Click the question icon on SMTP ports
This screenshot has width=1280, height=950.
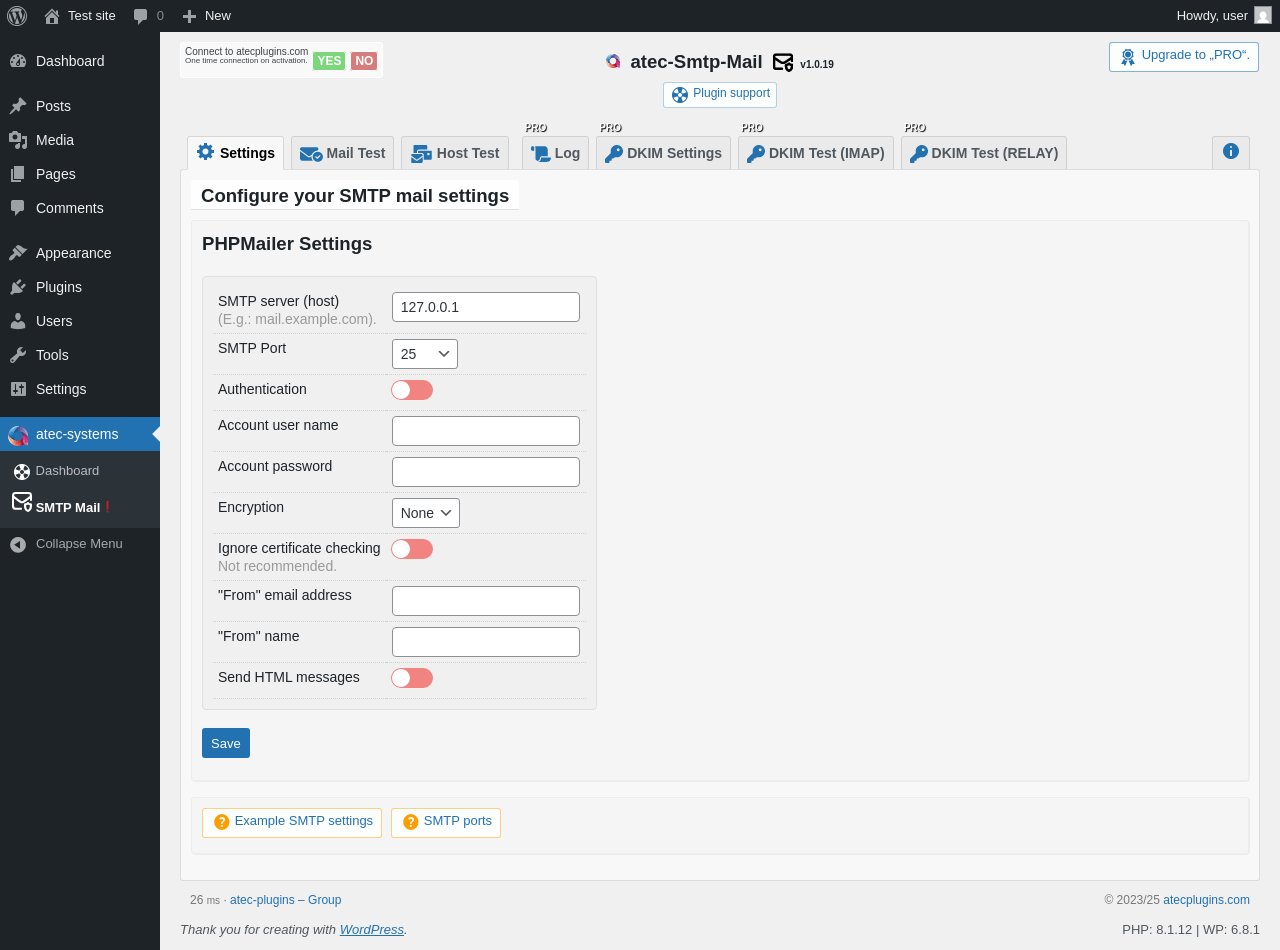[x=411, y=822]
